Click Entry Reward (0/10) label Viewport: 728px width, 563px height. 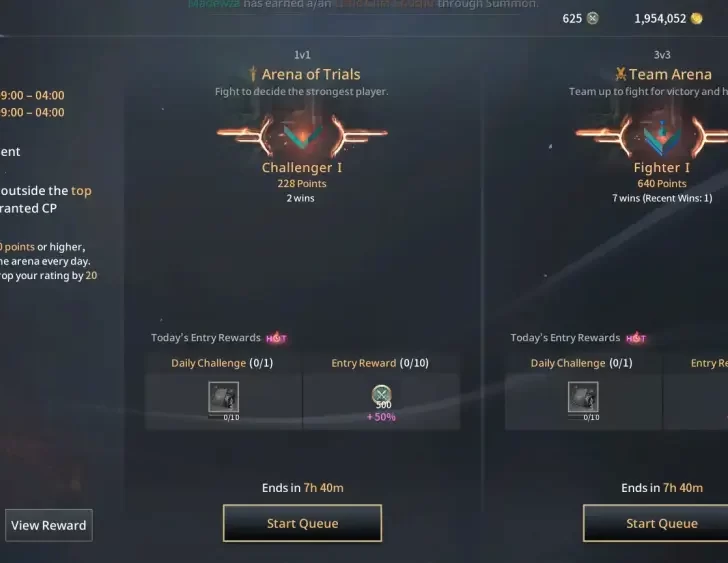coord(380,363)
